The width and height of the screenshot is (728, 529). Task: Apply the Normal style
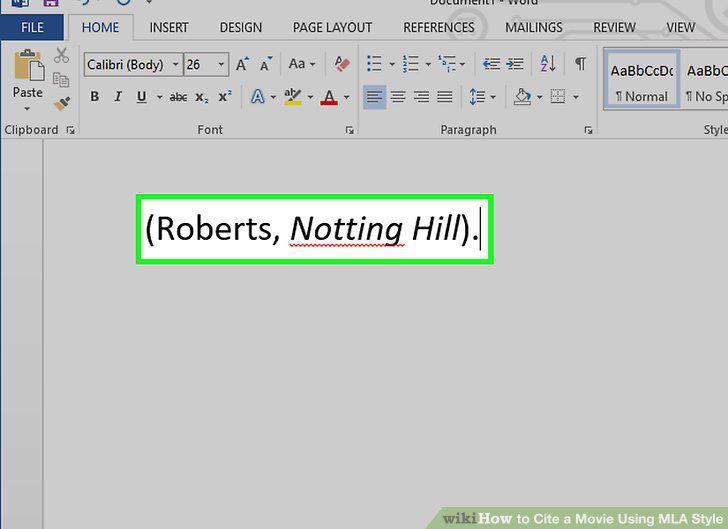point(642,80)
